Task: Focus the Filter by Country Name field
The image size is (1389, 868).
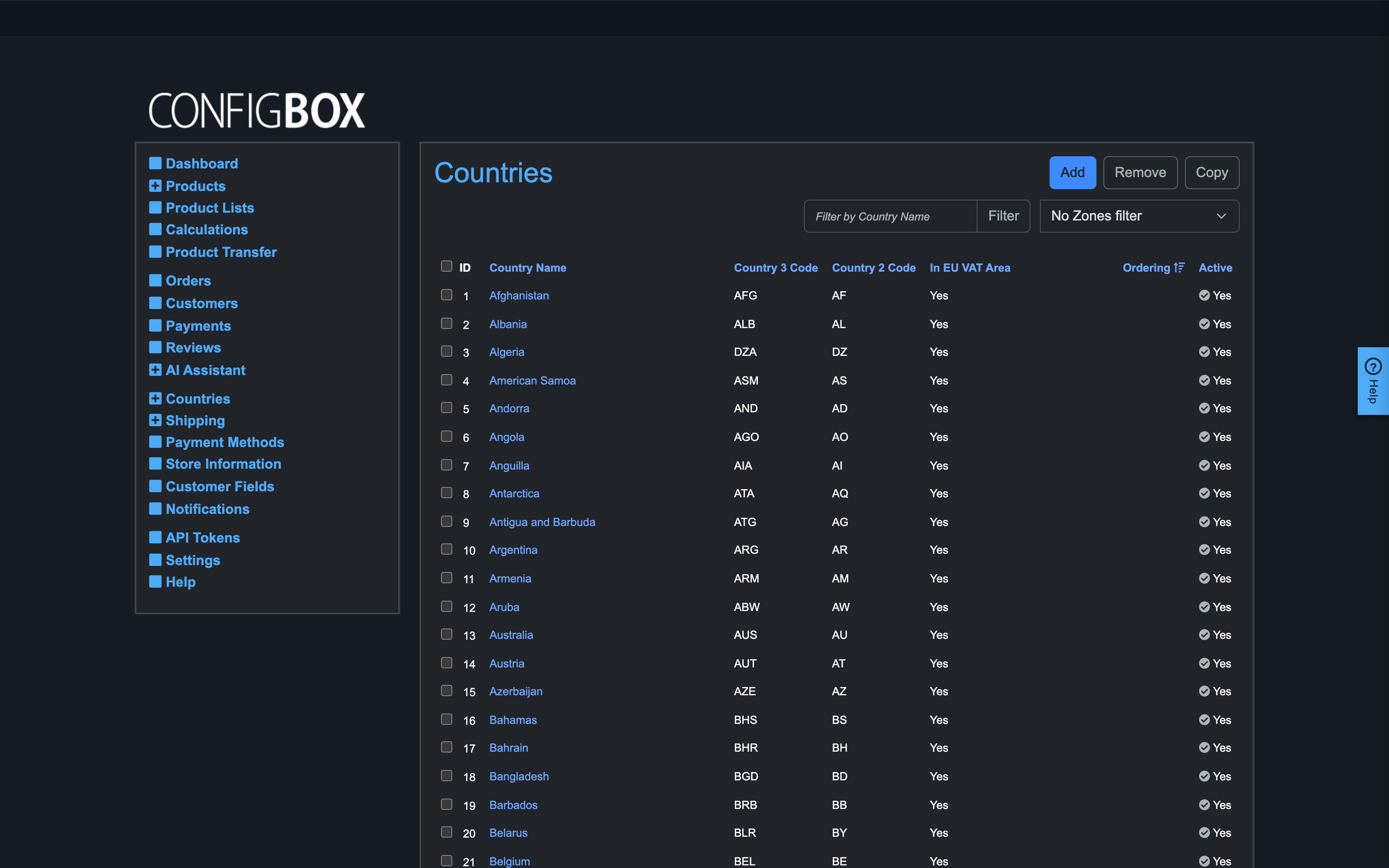Action: (890, 216)
